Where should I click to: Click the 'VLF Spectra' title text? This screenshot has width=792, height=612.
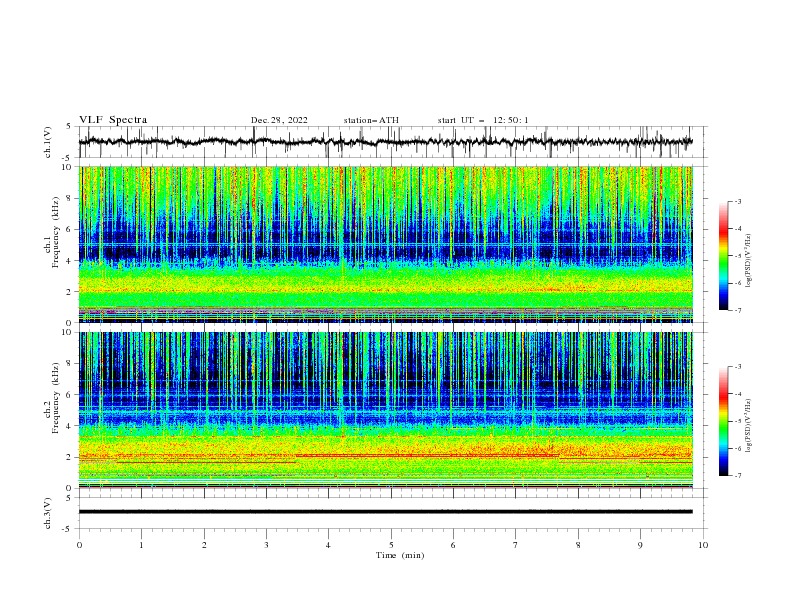click(x=113, y=120)
